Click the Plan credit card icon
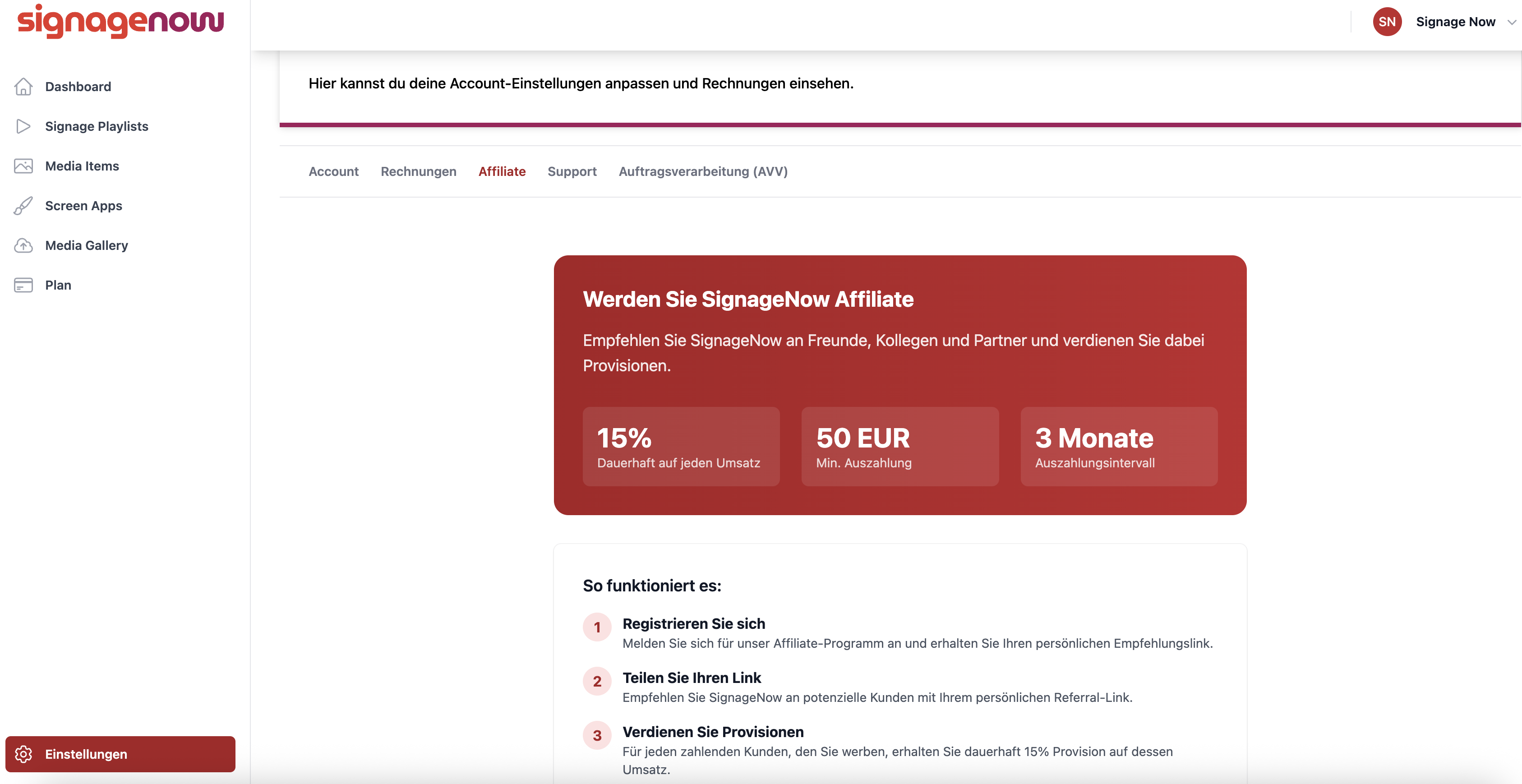Viewport: 1522px width, 784px height. tap(23, 285)
